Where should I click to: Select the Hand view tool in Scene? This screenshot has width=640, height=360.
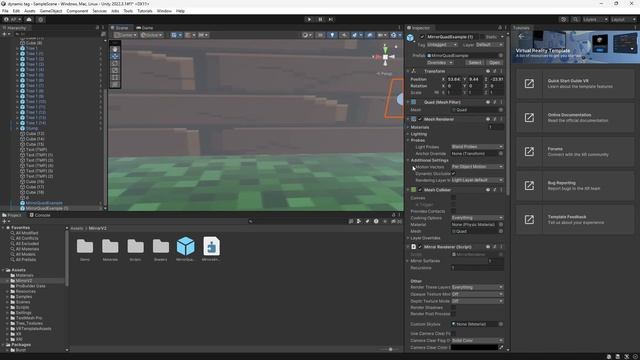115,49
